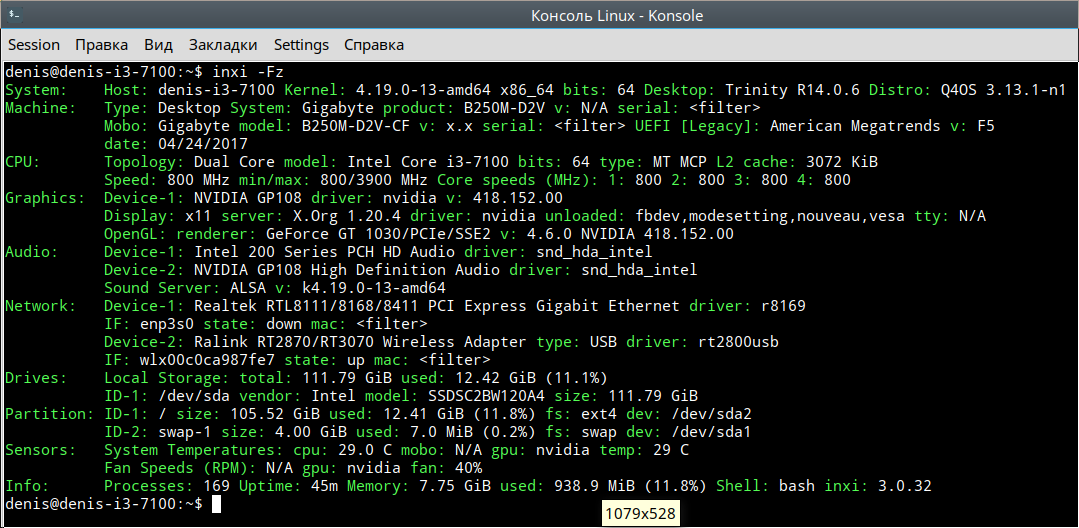Click gpu fan speed '40%'

click(x=468, y=467)
